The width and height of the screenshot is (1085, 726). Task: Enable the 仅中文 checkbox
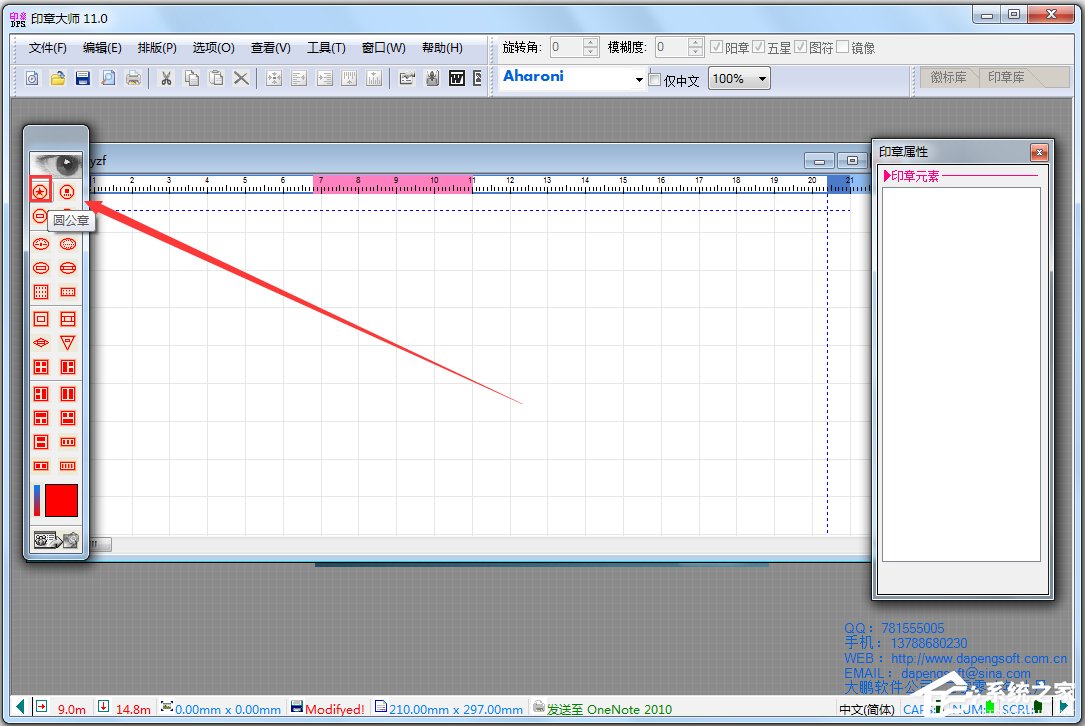655,79
